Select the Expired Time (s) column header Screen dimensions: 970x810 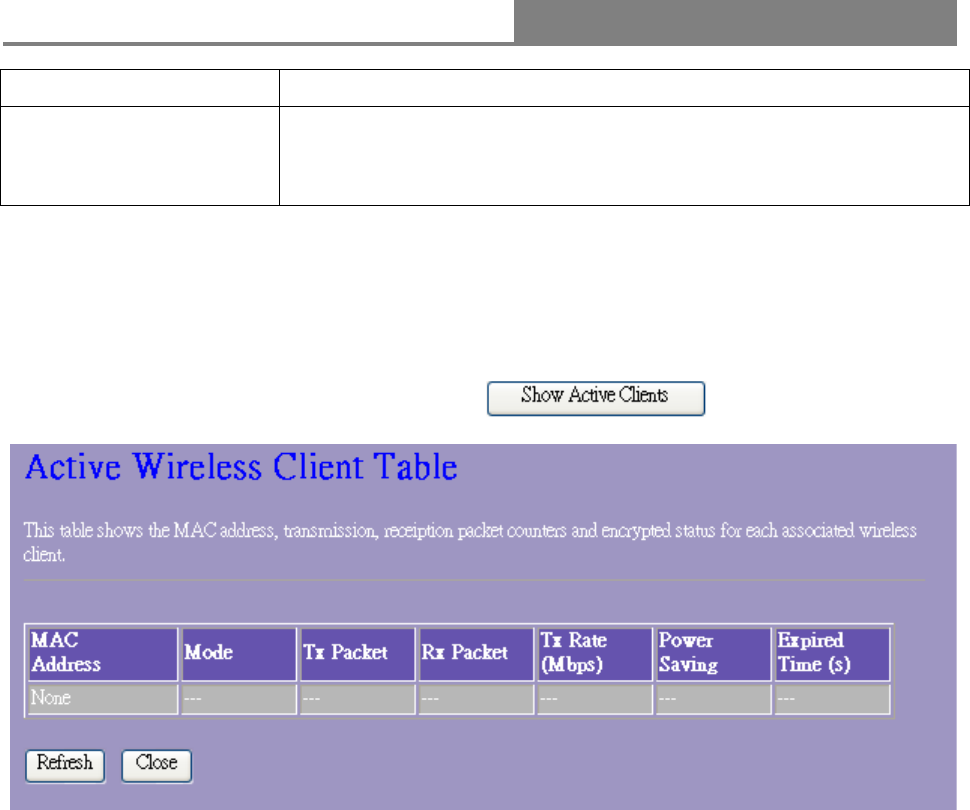[x=833, y=654]
